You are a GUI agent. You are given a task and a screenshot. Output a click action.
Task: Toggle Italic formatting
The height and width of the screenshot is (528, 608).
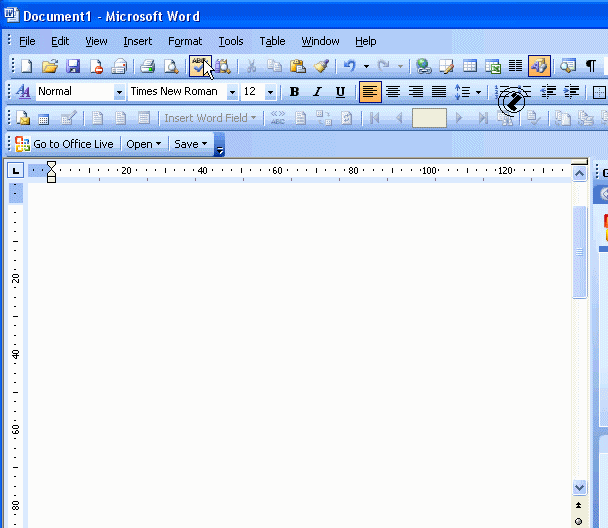tap(317, 92)
